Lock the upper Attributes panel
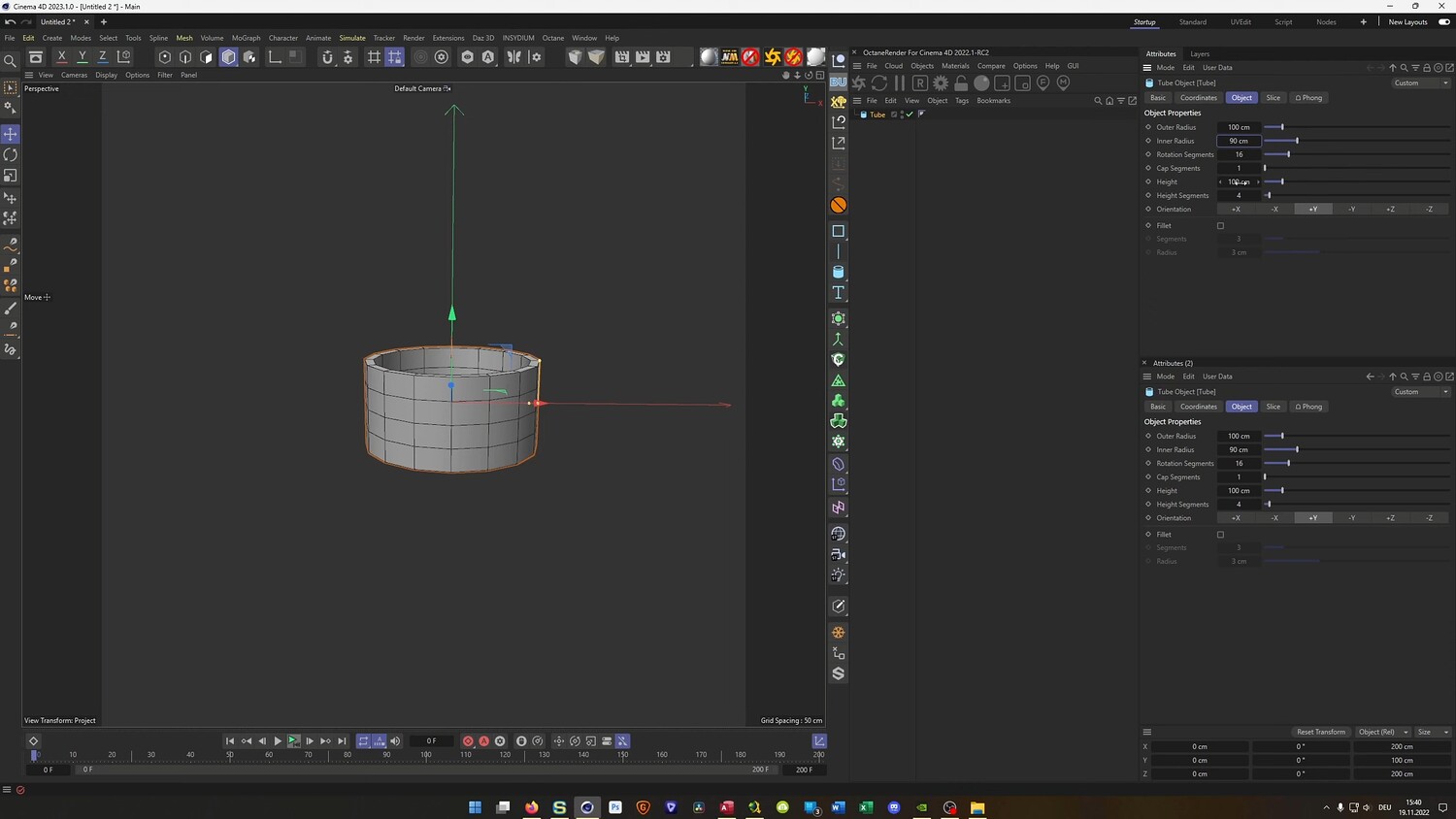The image size is (1456, 819). pos(1427,68)
